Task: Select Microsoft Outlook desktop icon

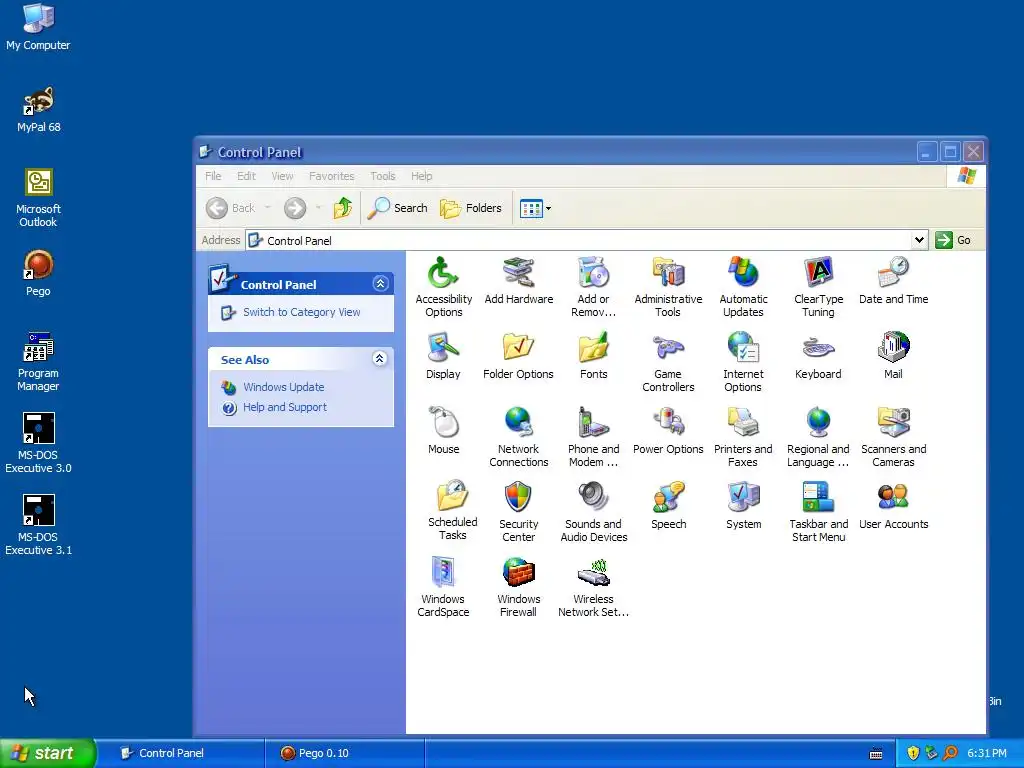Action: coord(39,198)
